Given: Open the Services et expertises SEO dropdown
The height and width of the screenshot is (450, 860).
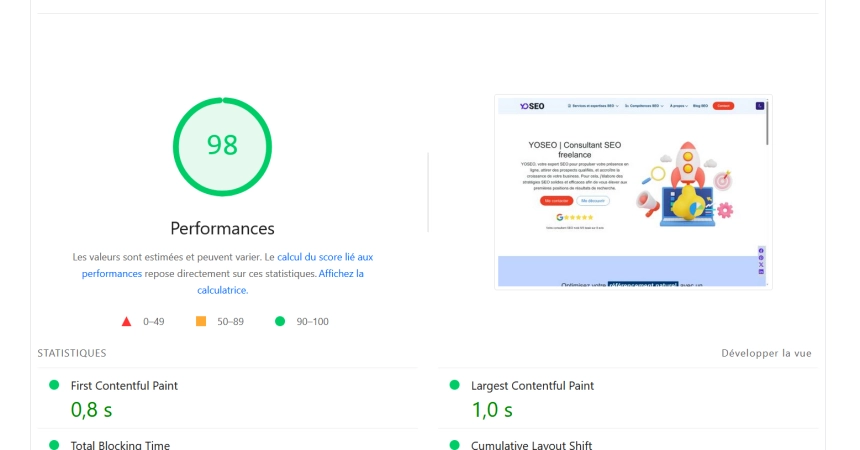Looking at the screenshot, I should (593, 105).
